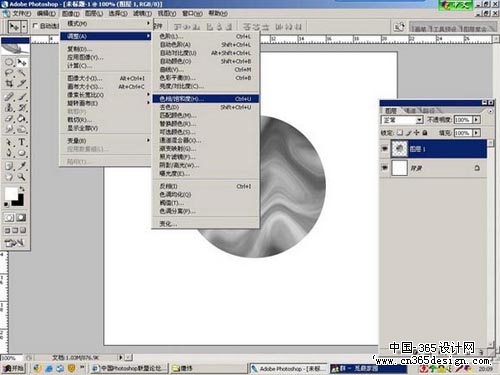The height and width of the screenshot is (375, 500).
Task: Toggle the auto-select checkbox in options bar
Action: point(35,26)
